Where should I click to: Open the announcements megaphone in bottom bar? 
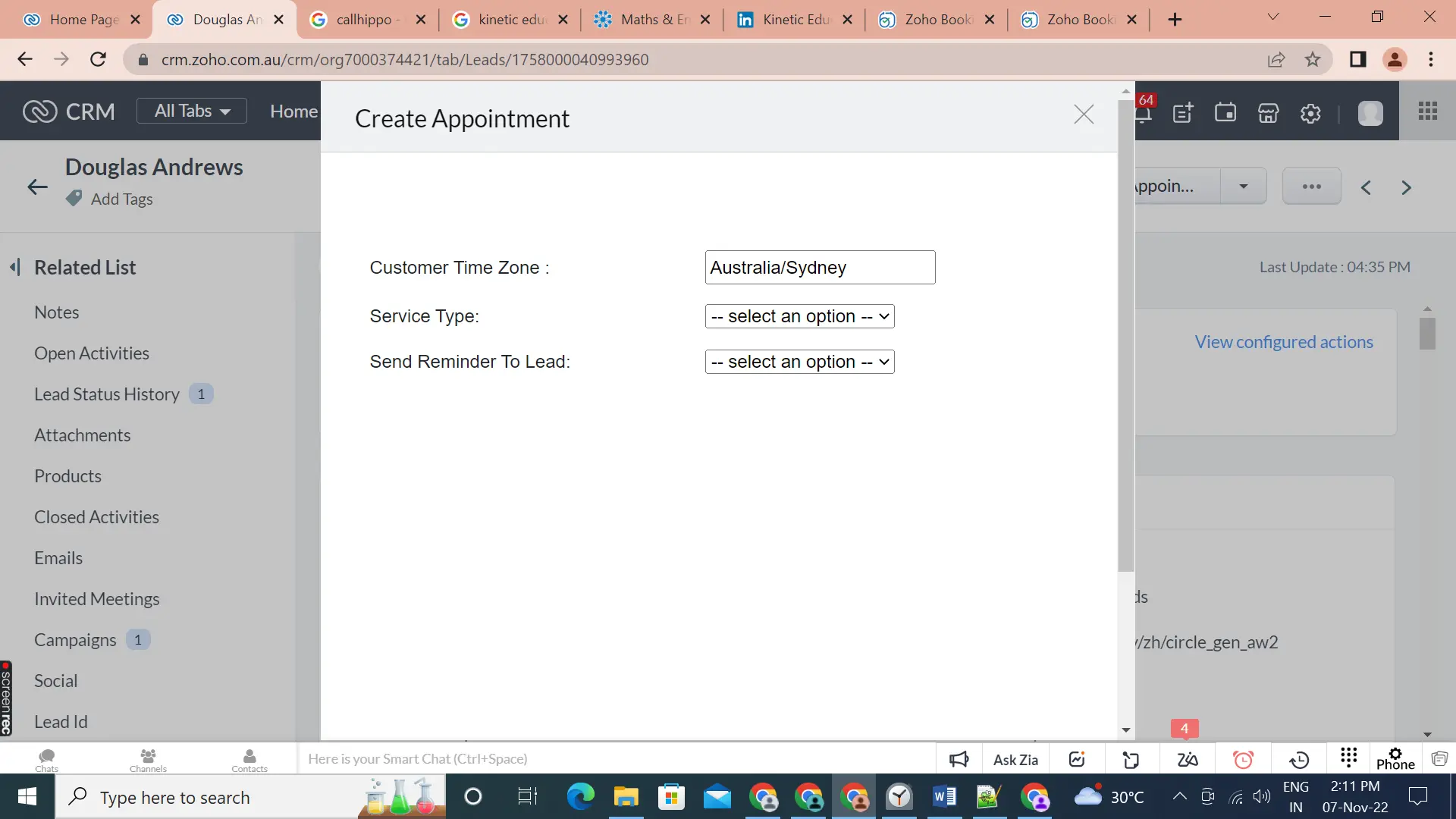(x=959, y=759)
